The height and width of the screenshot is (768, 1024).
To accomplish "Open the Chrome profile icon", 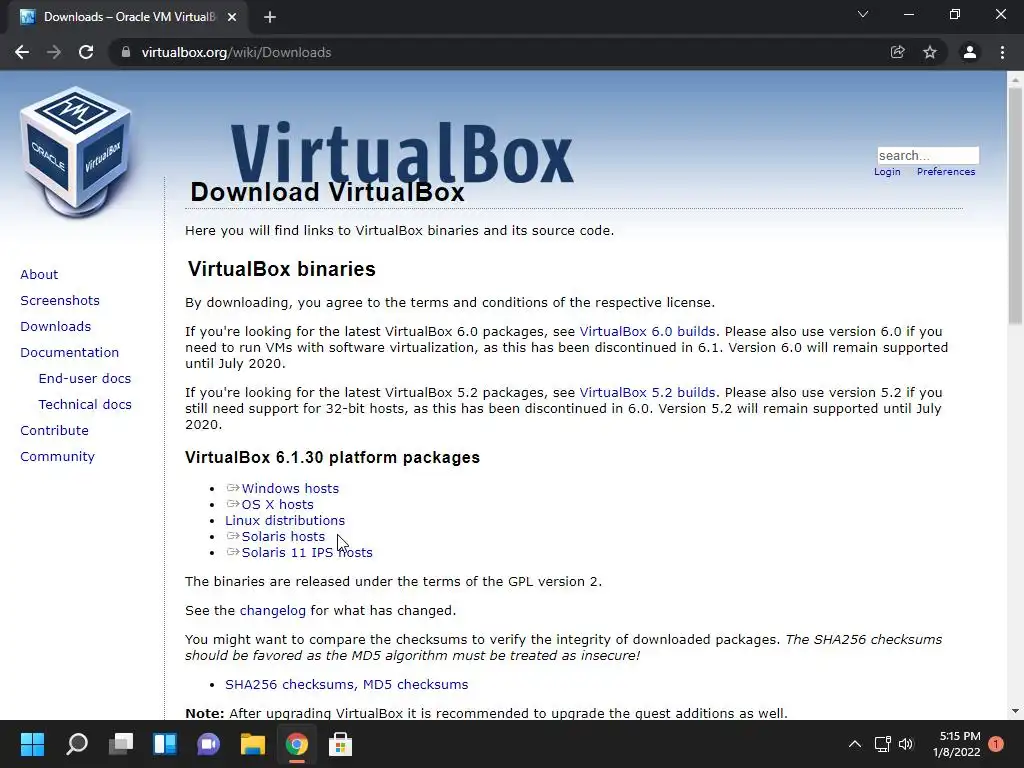I will (970, 52).
